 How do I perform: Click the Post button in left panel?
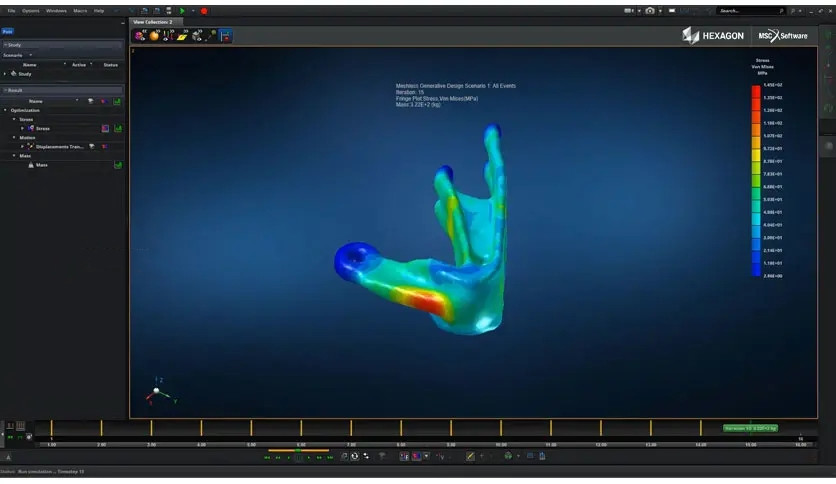point(7,31)
